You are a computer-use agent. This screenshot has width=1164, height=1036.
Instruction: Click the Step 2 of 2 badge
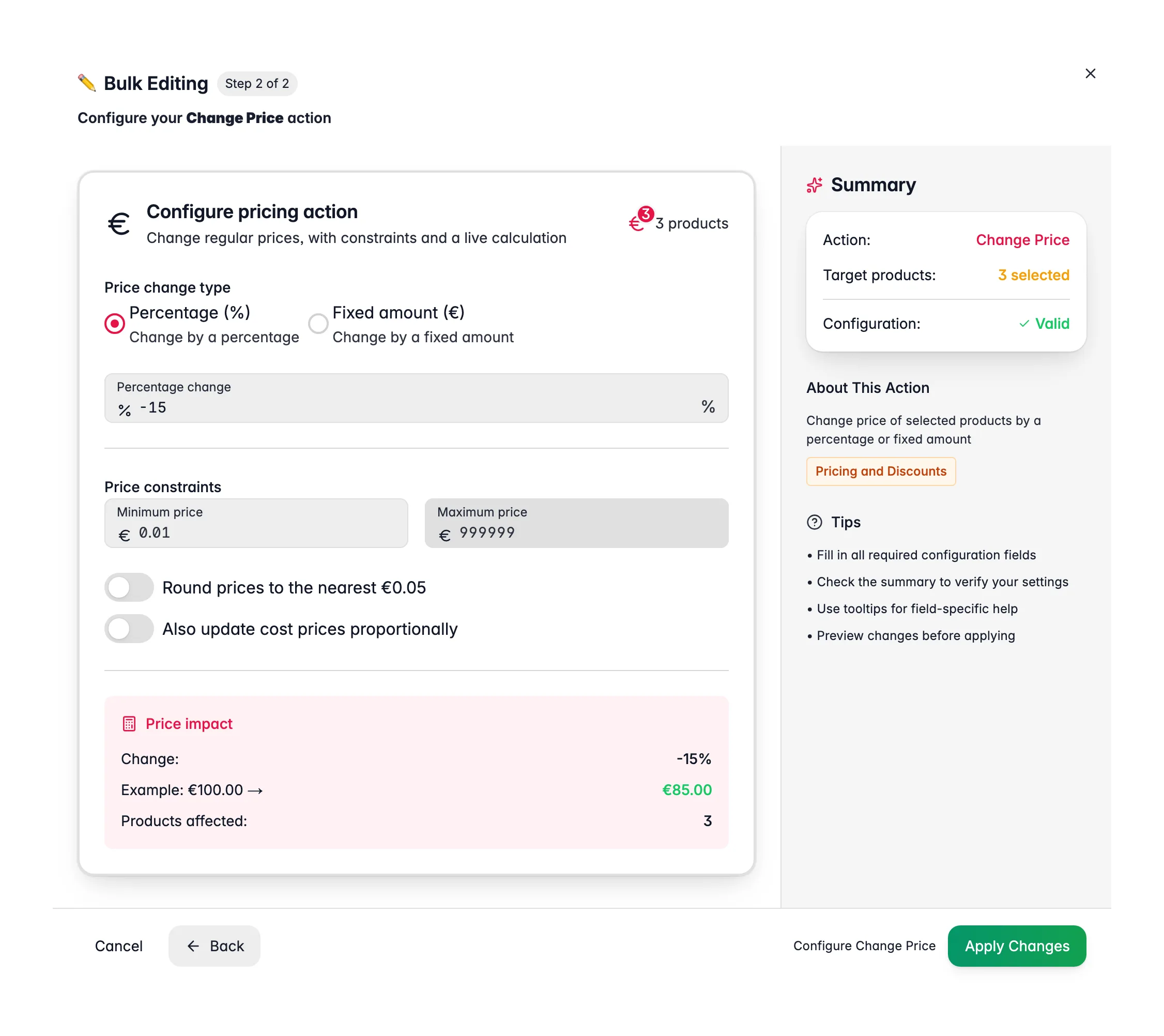tap(257, 84)
